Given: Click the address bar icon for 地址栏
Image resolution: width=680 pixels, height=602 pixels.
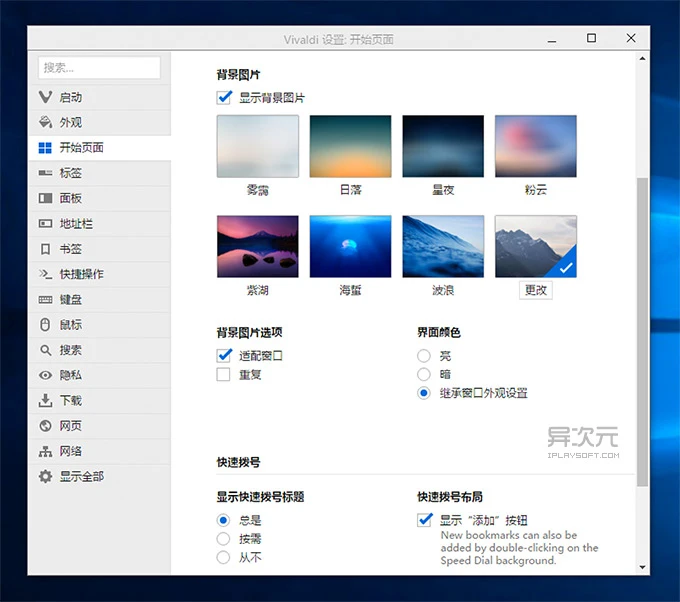Looking at the screenshot, I should [x=45, y=224].
